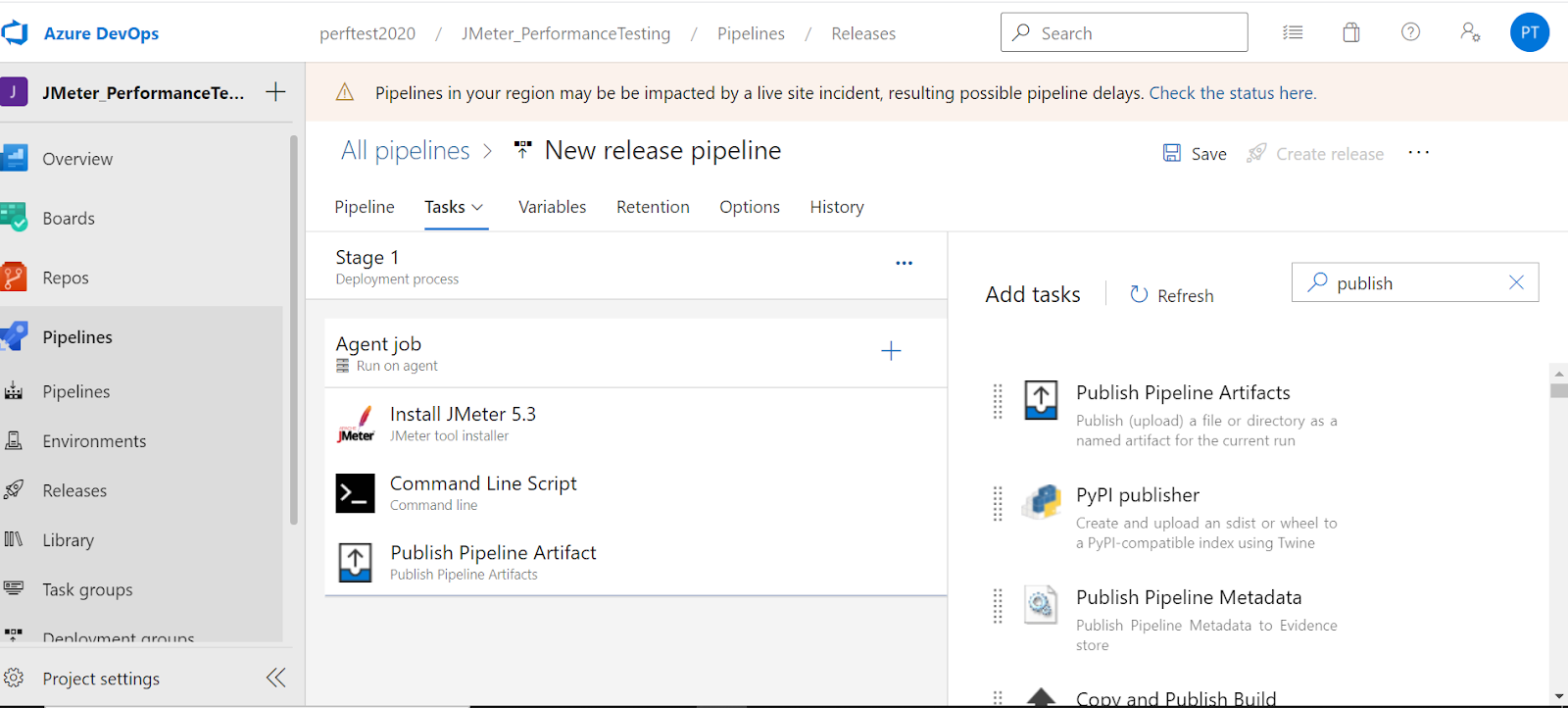Open the more actions ellipsis near Save
The width and height of the screenshot is (1568, 708).
(1419, 153)
